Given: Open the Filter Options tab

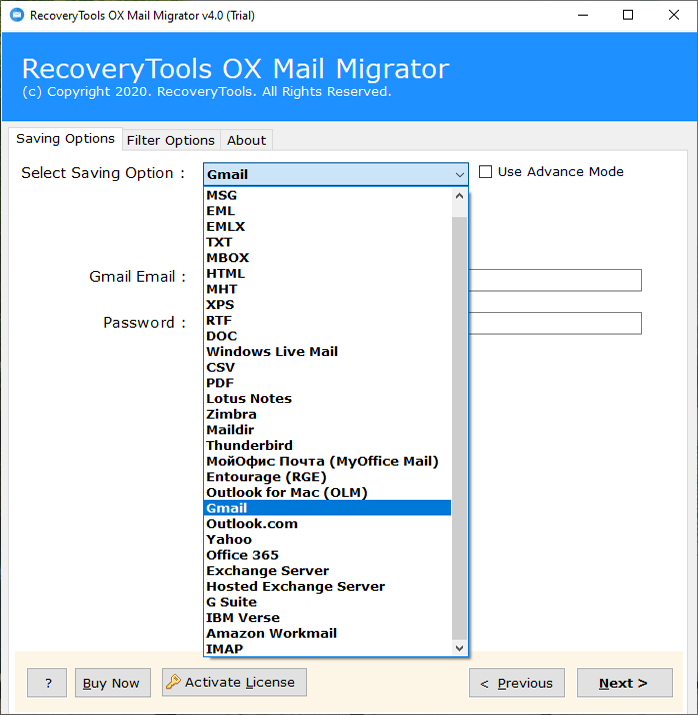Looking at the screenshot, I should [171, 140].
